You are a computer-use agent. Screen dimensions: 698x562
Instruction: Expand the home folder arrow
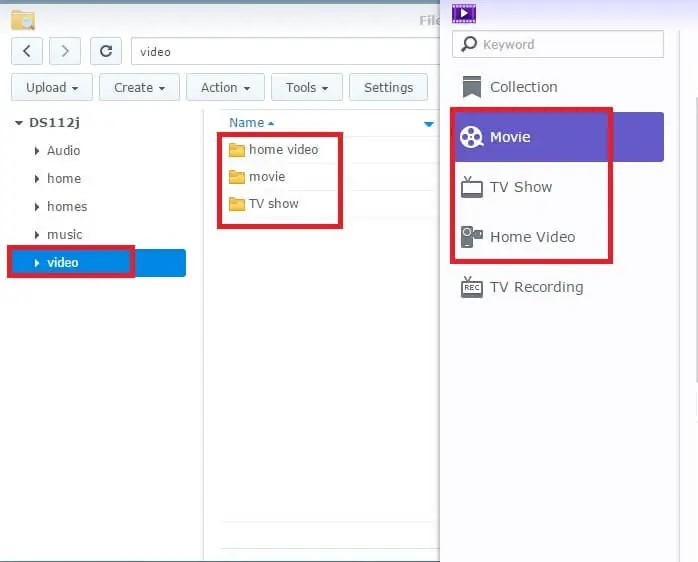pos(37,179)
